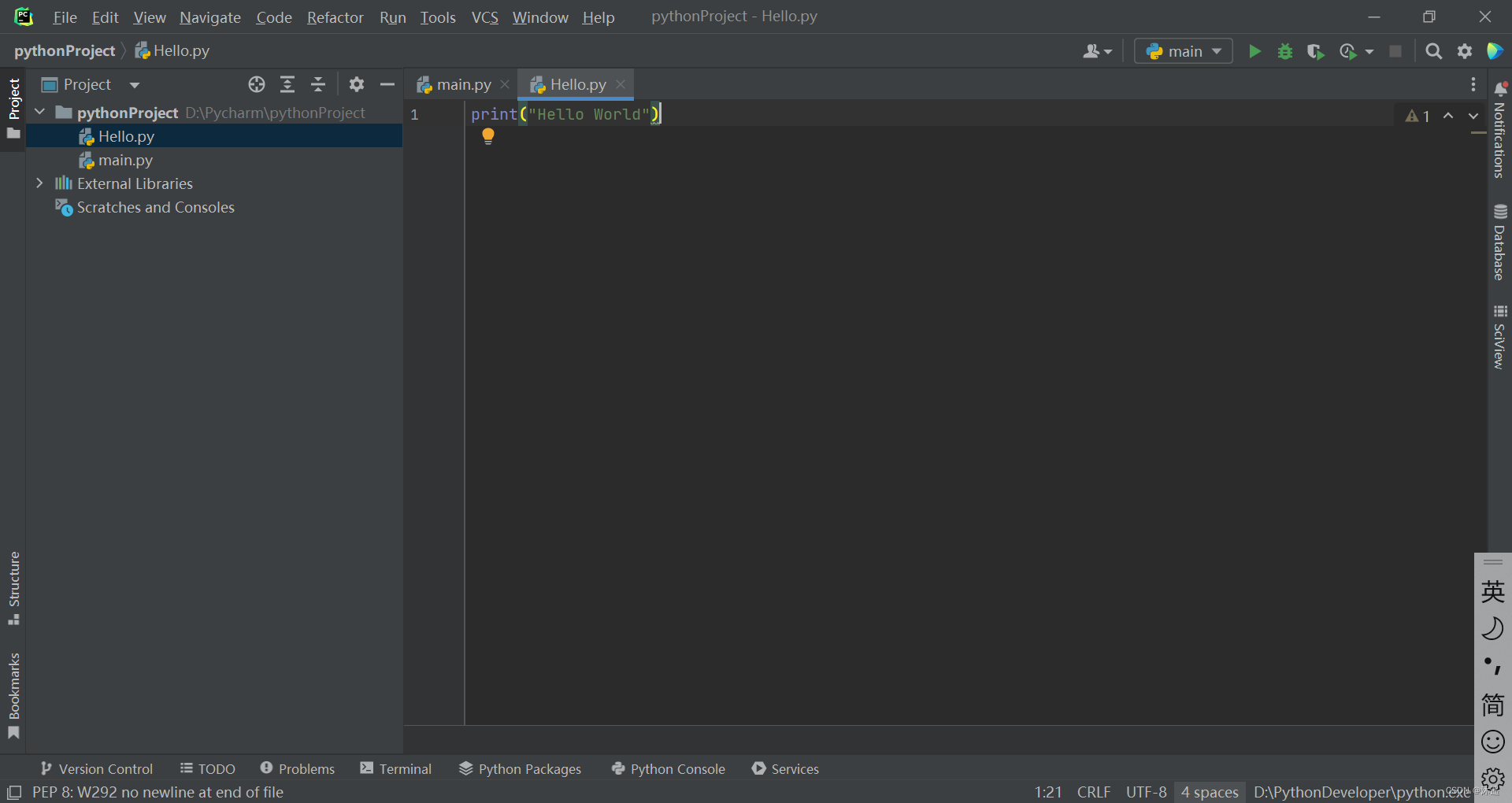Expand the External Libraries node

point(39,183)
